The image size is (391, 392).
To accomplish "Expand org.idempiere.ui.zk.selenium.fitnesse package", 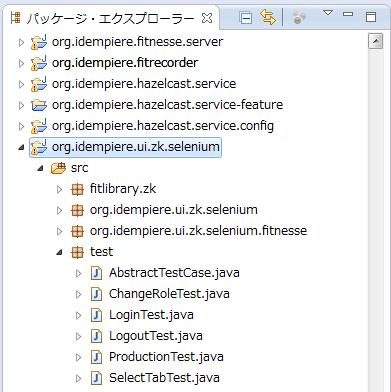I will pos(60,231).
